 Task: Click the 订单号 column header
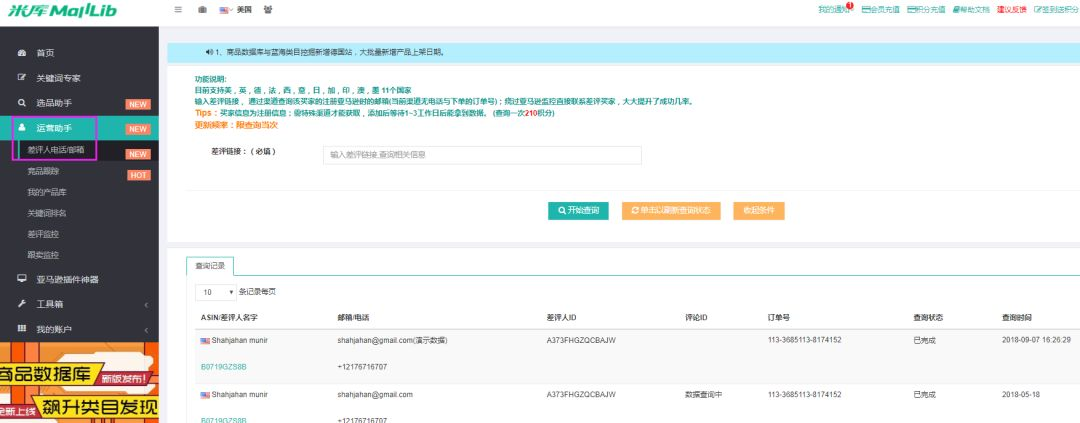[779, 318]
